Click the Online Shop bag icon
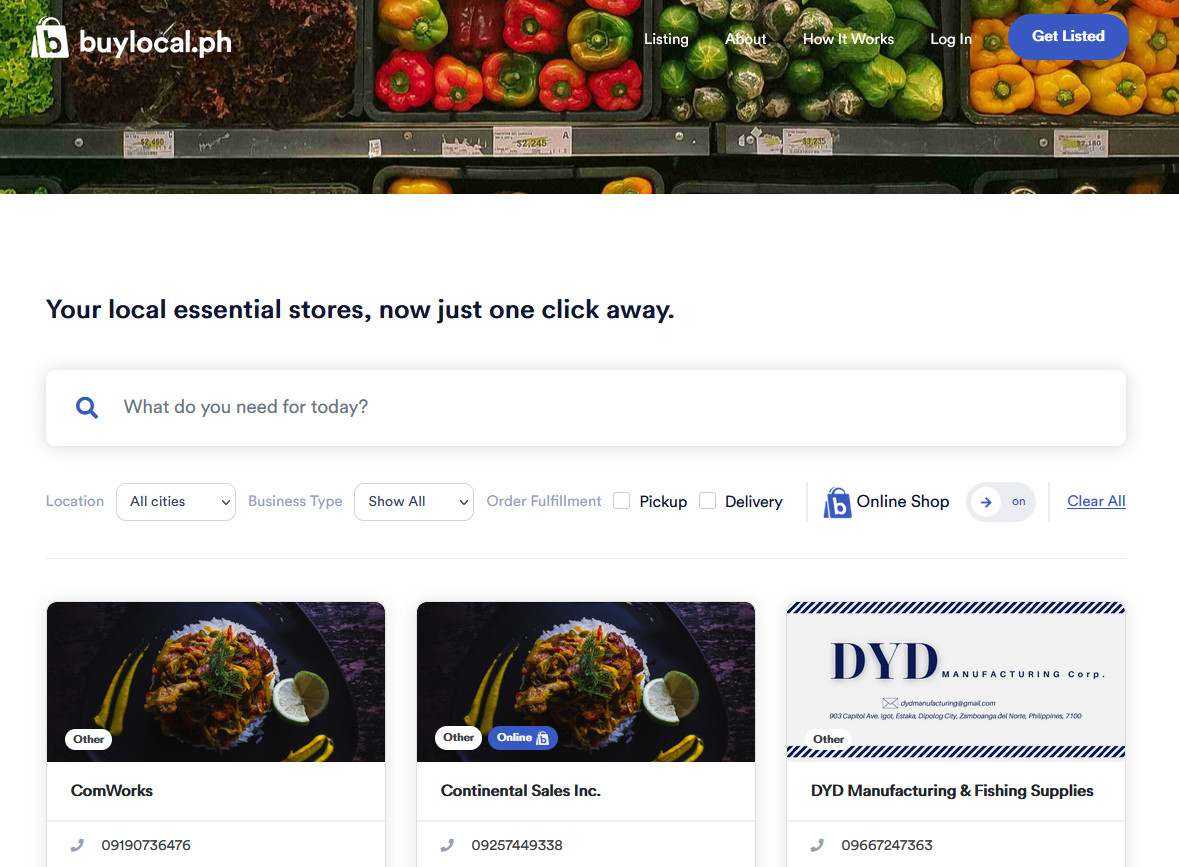This screenshot has width=1179, height=867. 837,502
